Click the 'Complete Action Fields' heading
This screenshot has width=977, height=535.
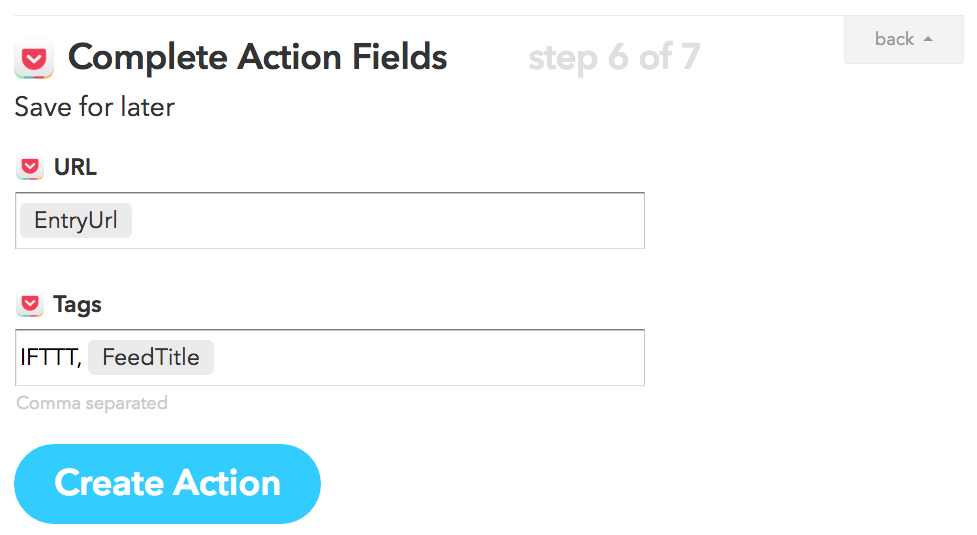tap(257, 57)
